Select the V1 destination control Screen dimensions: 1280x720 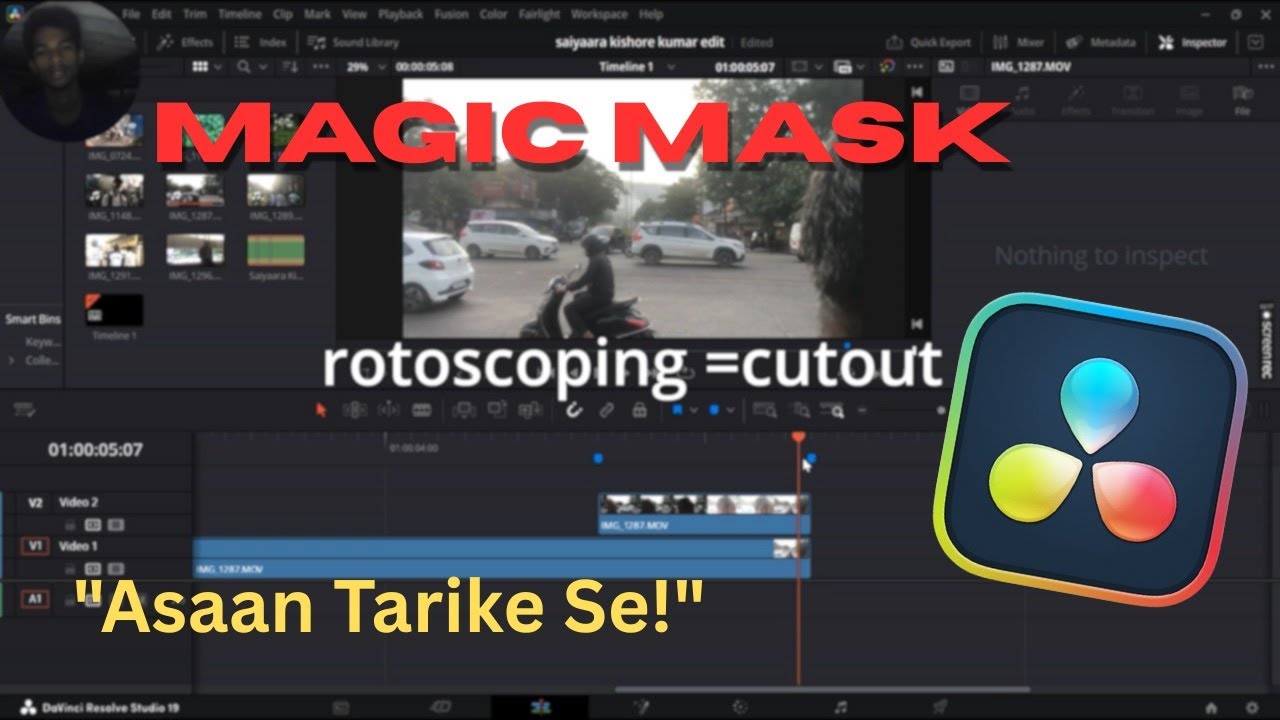click(35, 546)
